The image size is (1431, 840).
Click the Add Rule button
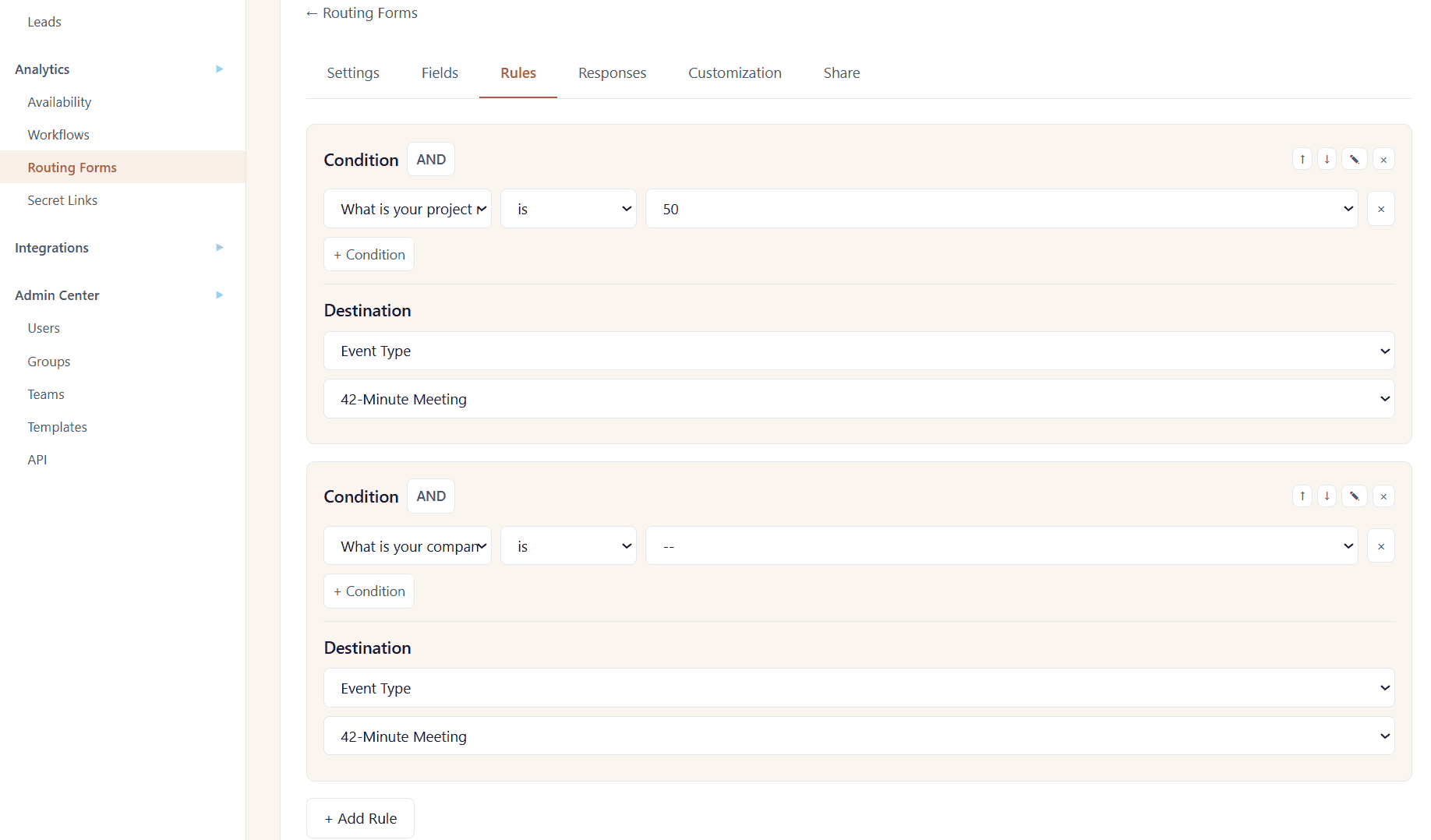point(360,818)
